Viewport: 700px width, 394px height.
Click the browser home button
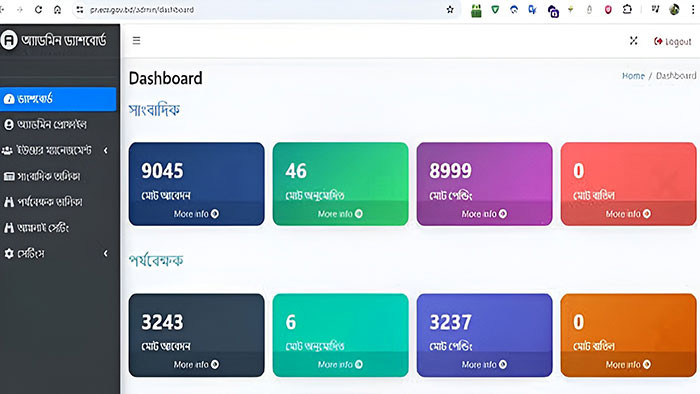click(58, 9)
